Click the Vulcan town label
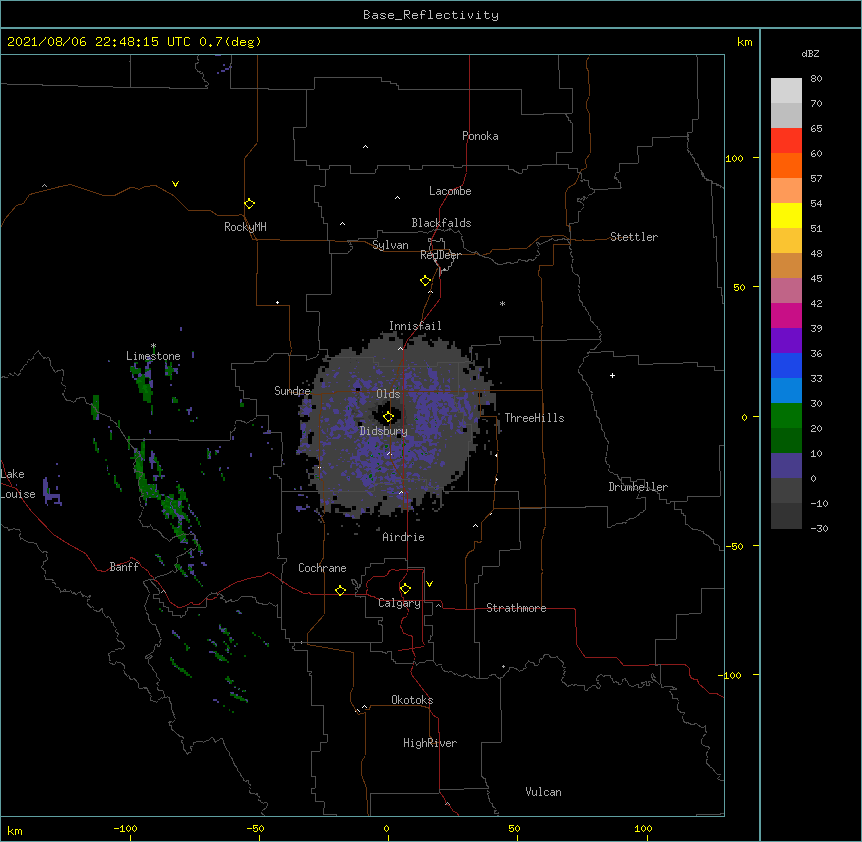 tap(543, 792)
